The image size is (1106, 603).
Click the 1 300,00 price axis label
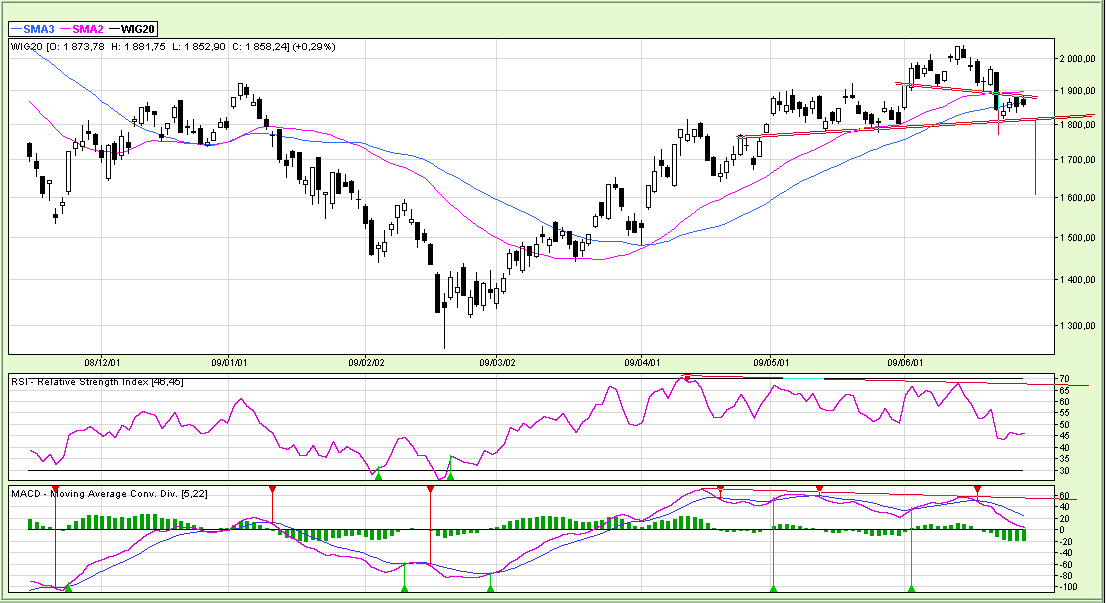pyautogui.click(x=1081, y=326)
